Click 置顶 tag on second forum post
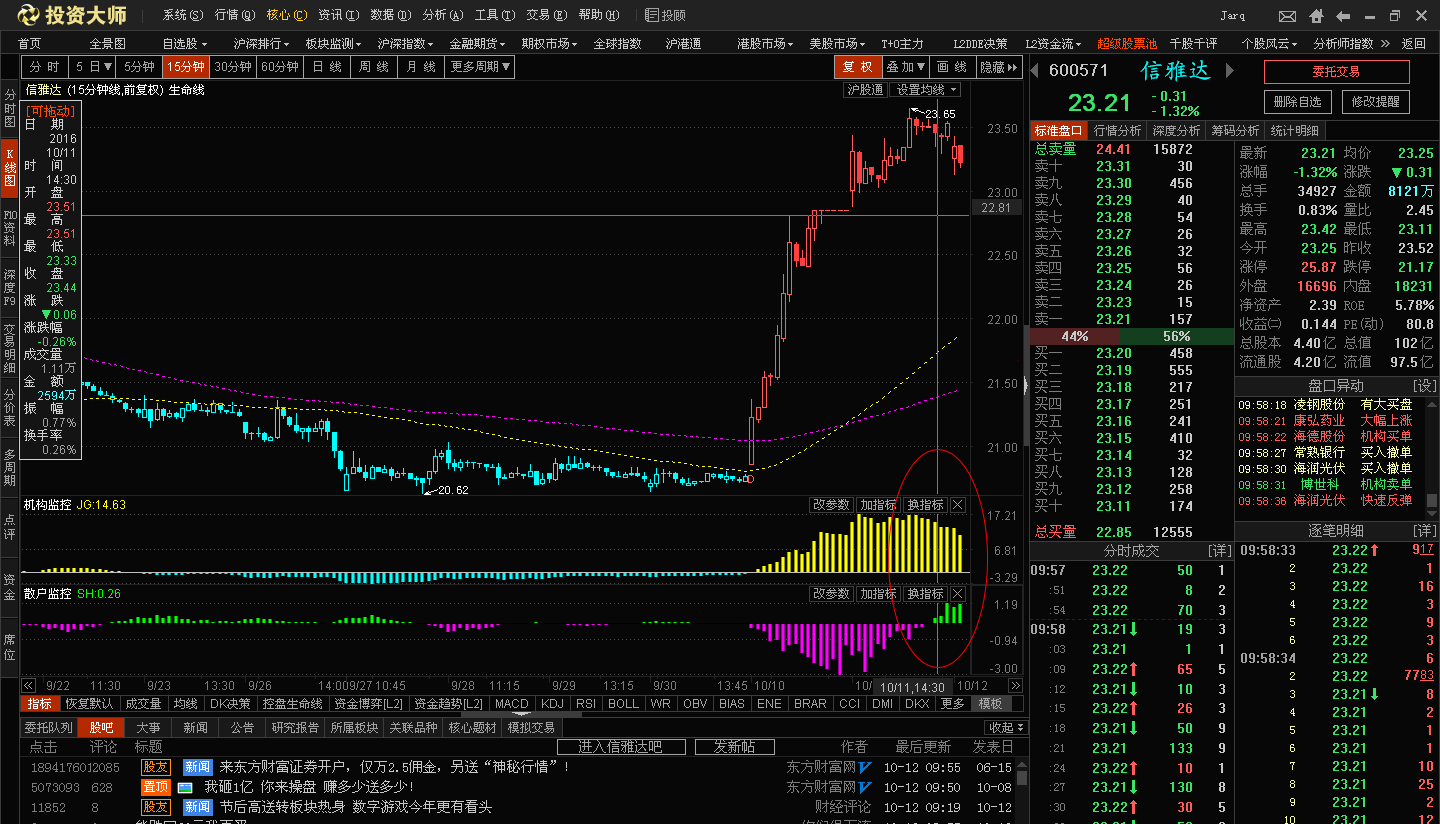The width and height of the screenshot is (1440, 824). (156, 787)
